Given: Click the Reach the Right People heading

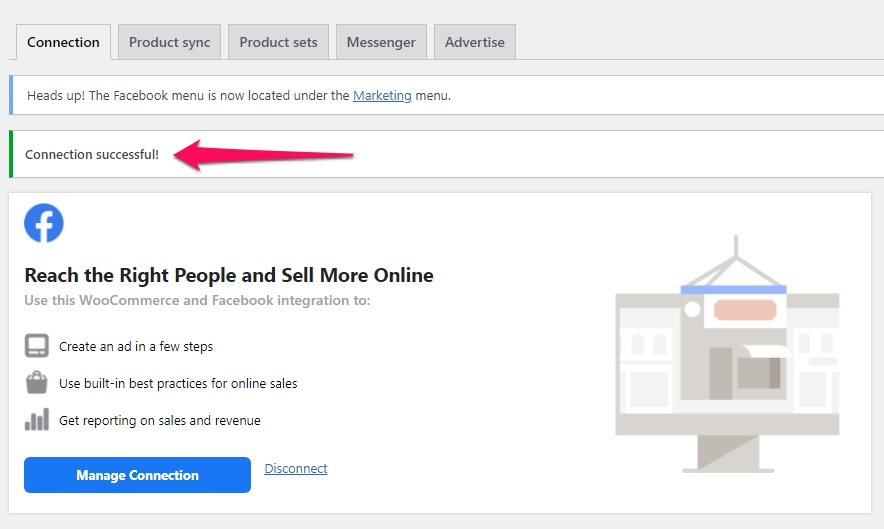Looking at the screenshot, I should coord(229,275).
